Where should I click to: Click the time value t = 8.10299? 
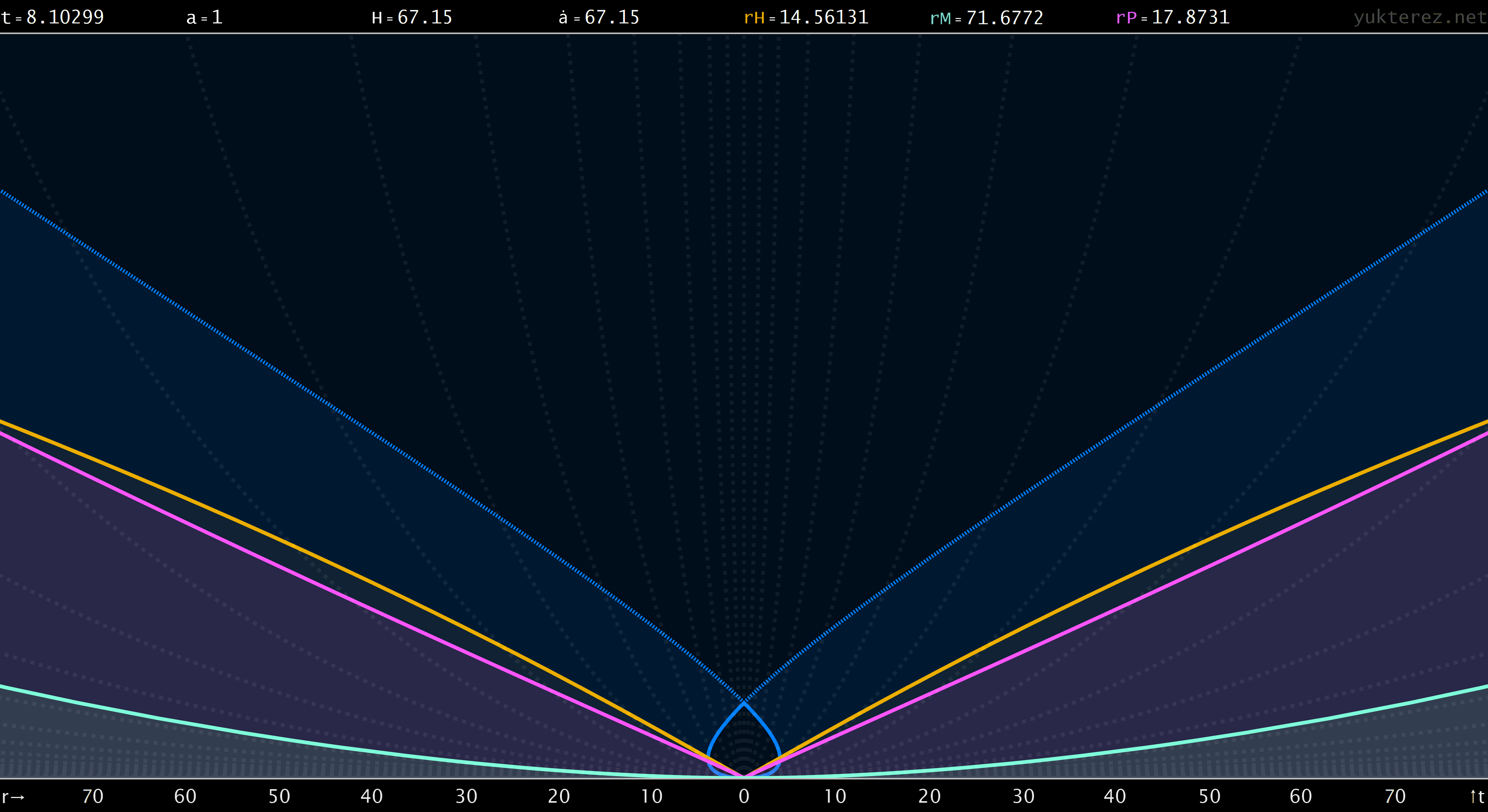pyautogui.click(x=53, y=17)
